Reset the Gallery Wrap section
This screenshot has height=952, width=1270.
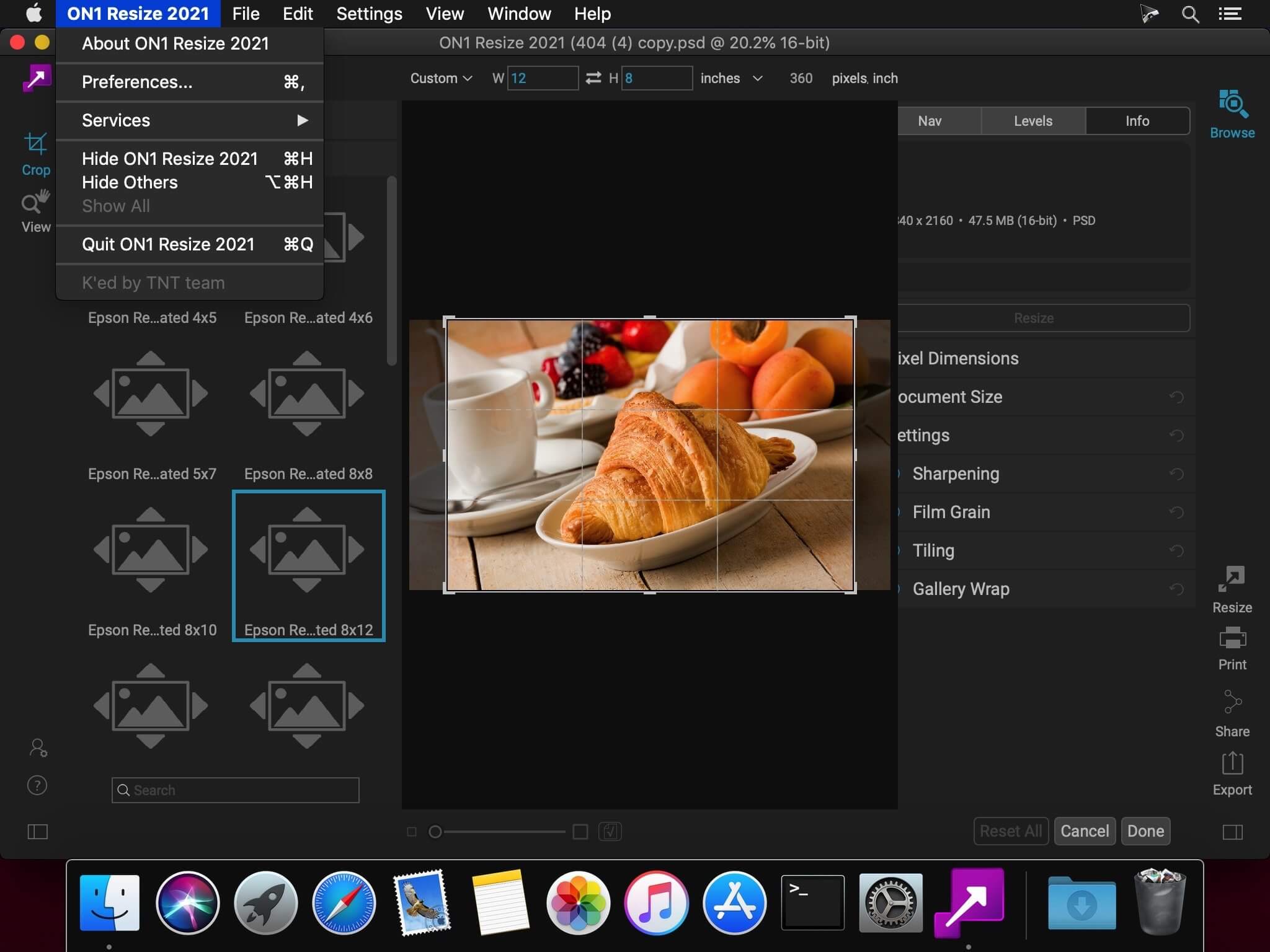1176,589
